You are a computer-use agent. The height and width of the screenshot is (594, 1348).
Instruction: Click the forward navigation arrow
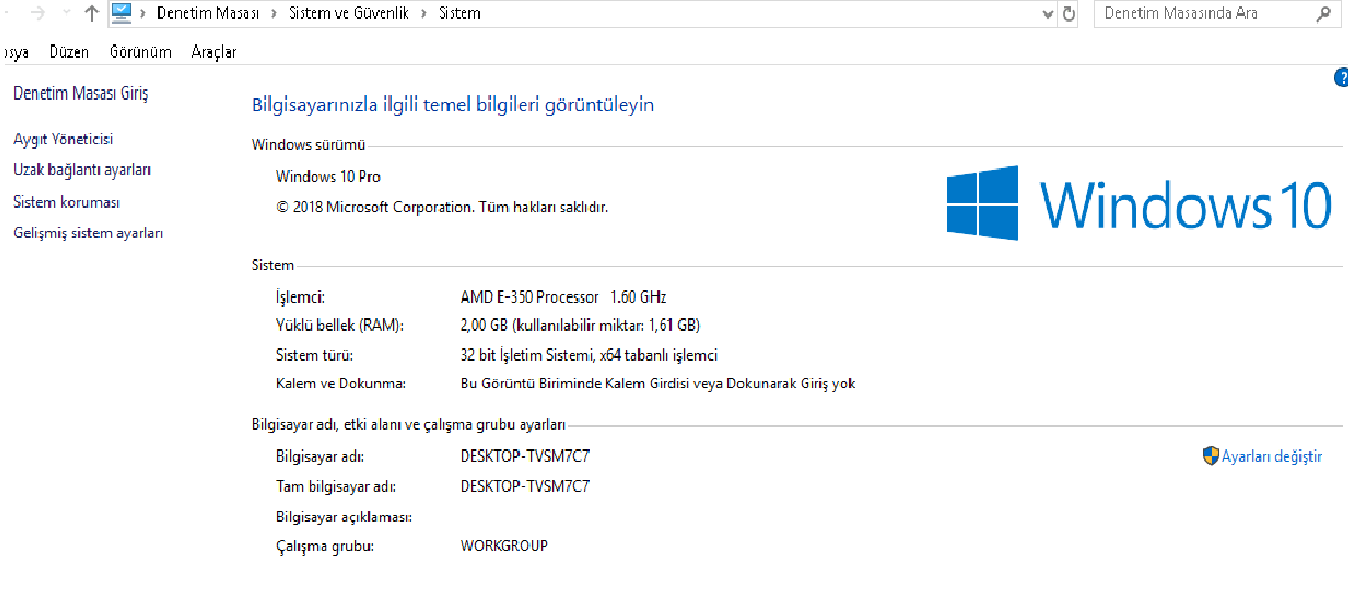[x=37, y=13]
